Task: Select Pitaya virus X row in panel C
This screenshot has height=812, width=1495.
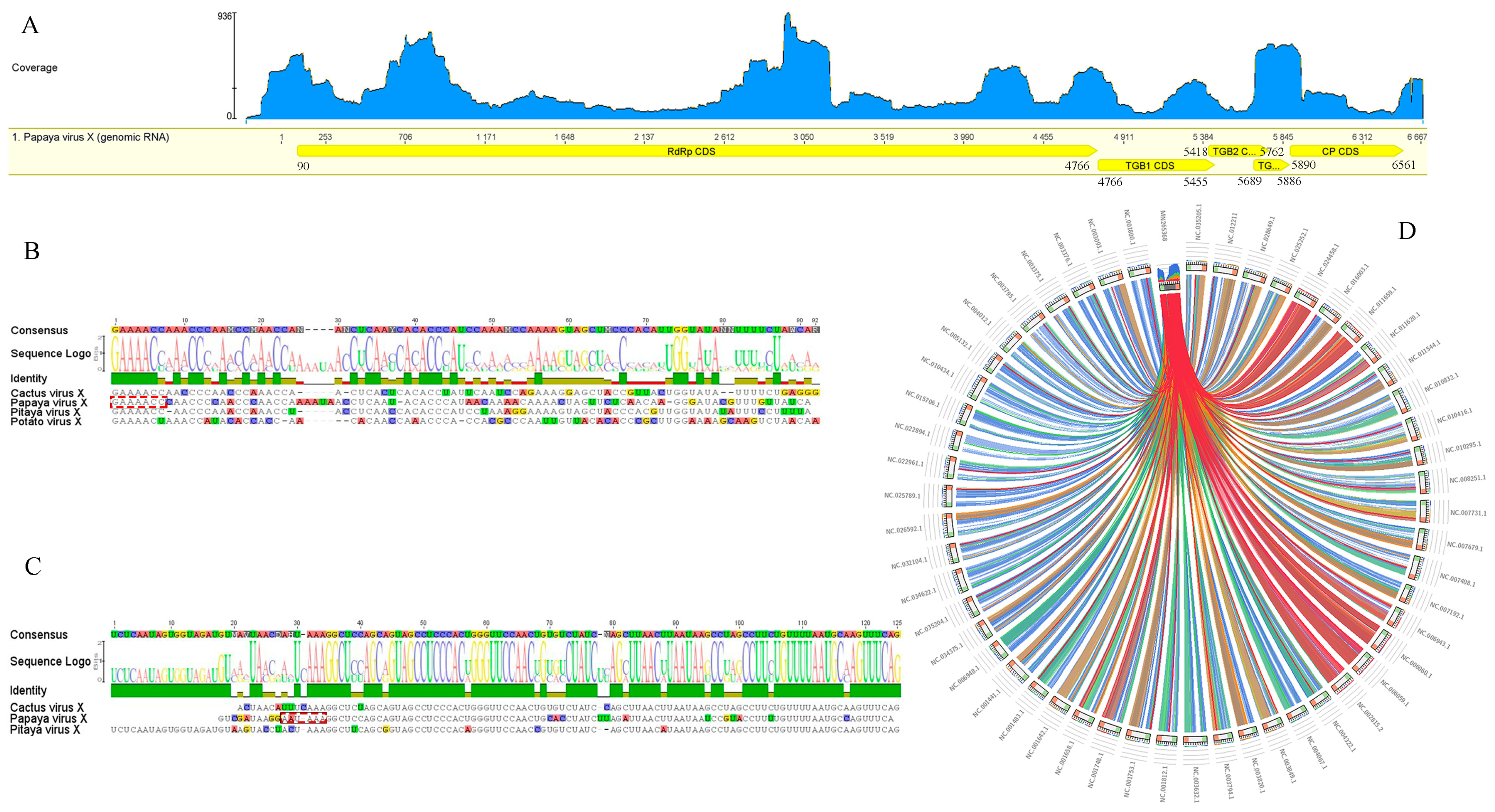Action: click(45, 730)
